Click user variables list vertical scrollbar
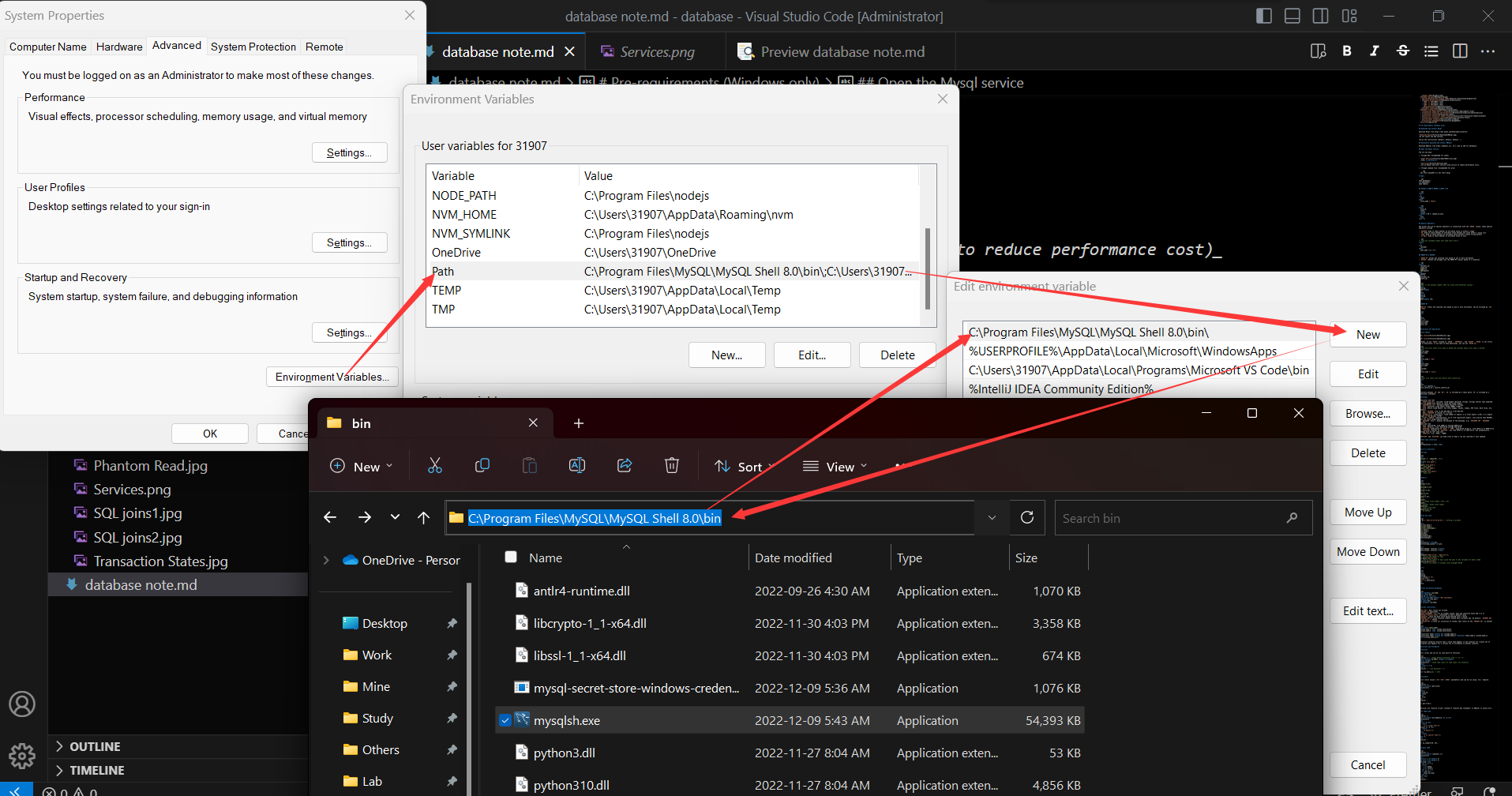Screen dimensions: 1512x796 pyautogui.click(x=927, y=268)
